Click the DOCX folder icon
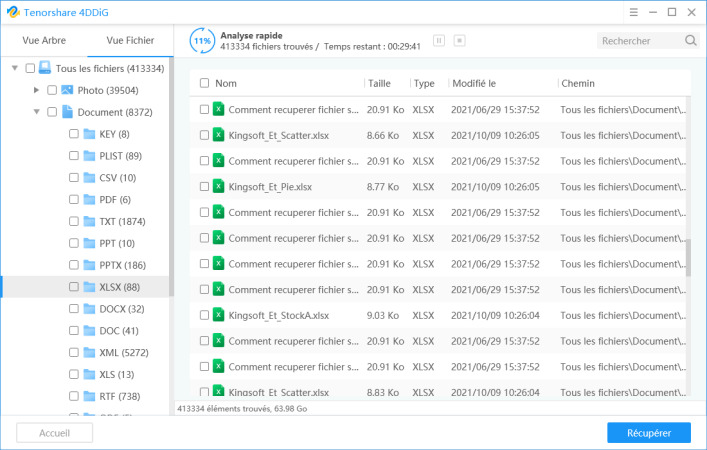 pyautogui.click(x=89, y=309)
